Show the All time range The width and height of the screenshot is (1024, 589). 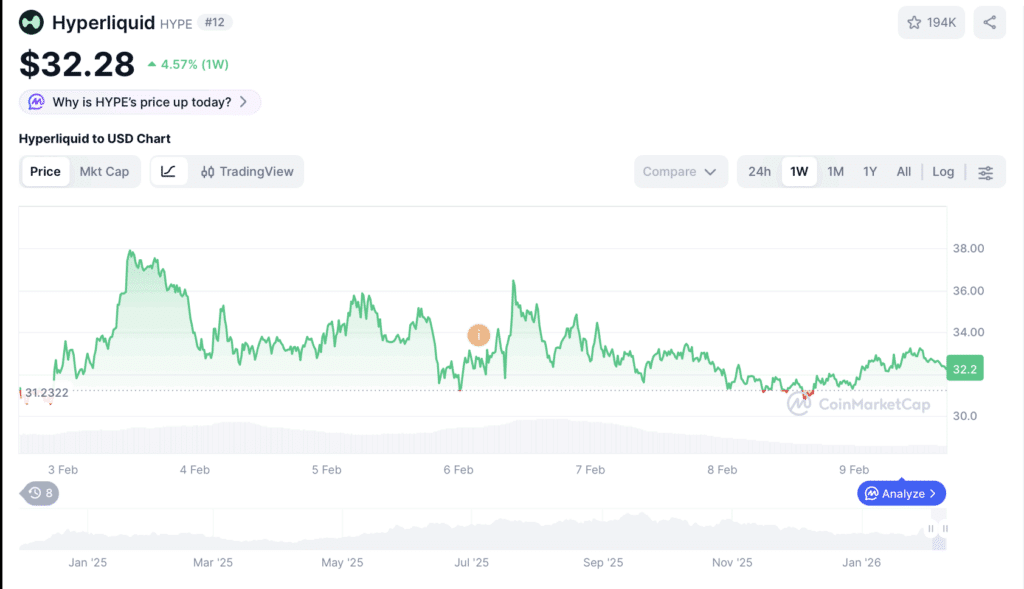904,172
